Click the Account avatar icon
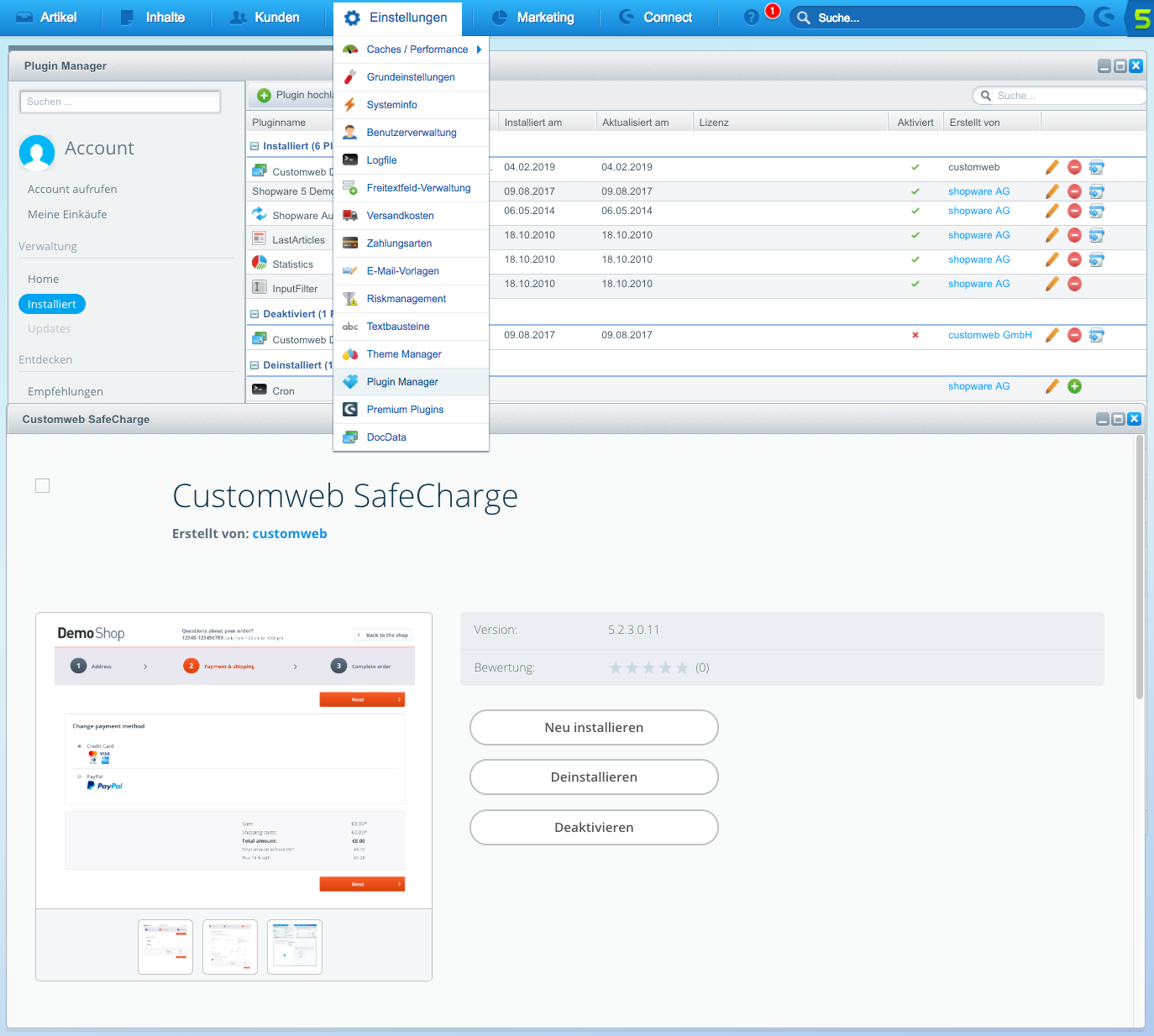The height and width of the screenshot is (1036, 1154). tap(37, 153)
